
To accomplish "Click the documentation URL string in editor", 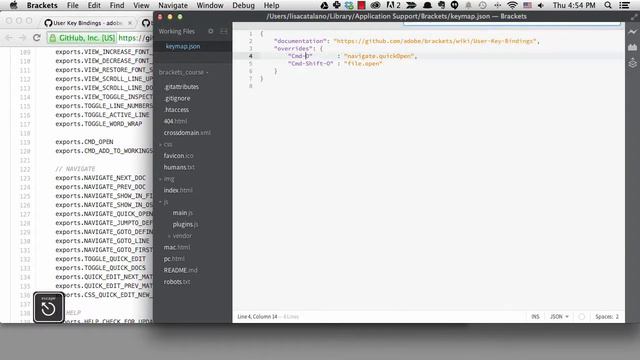I will click(435, 41).
